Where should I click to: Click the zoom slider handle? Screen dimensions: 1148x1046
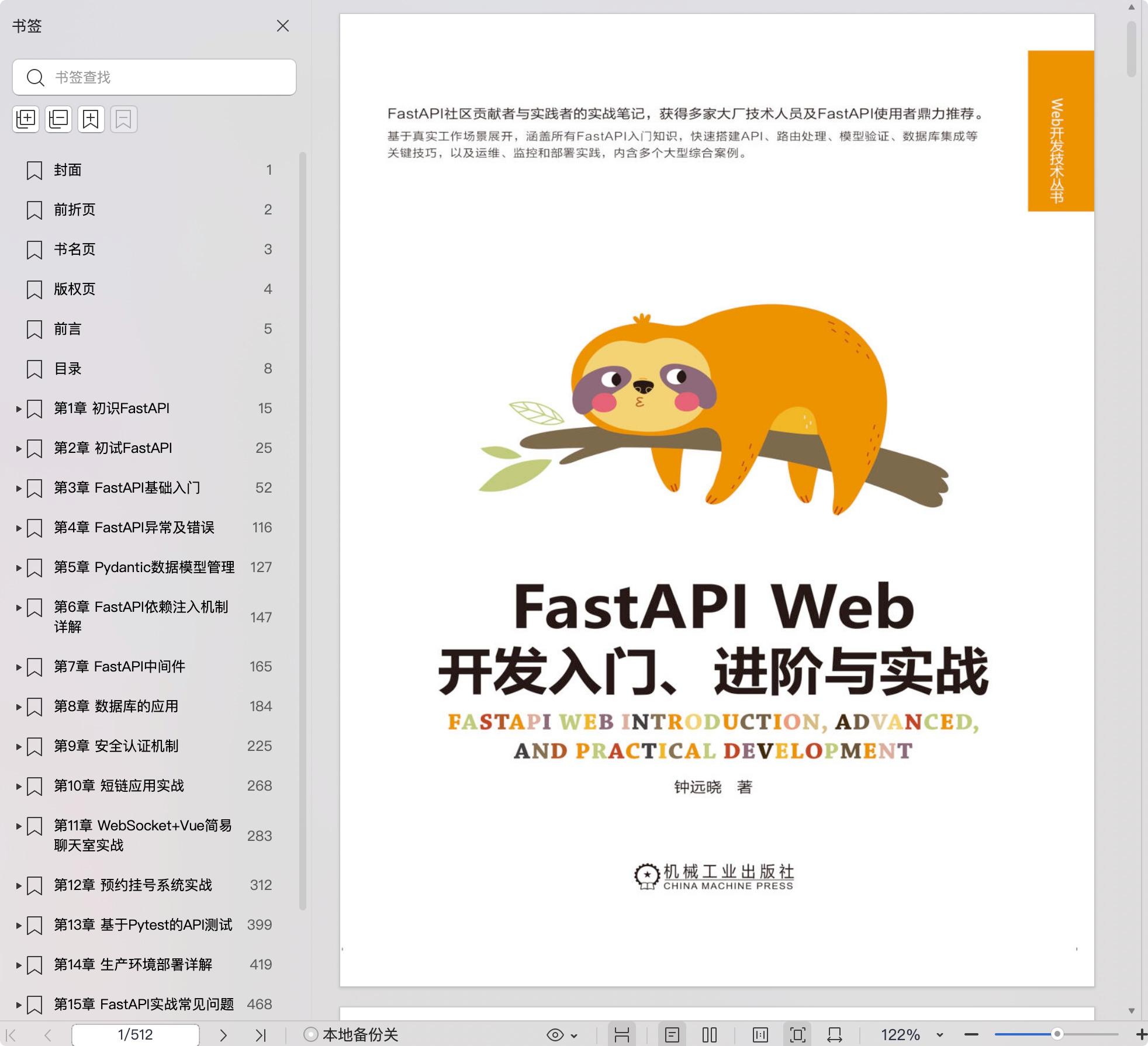(1057, 1034)
